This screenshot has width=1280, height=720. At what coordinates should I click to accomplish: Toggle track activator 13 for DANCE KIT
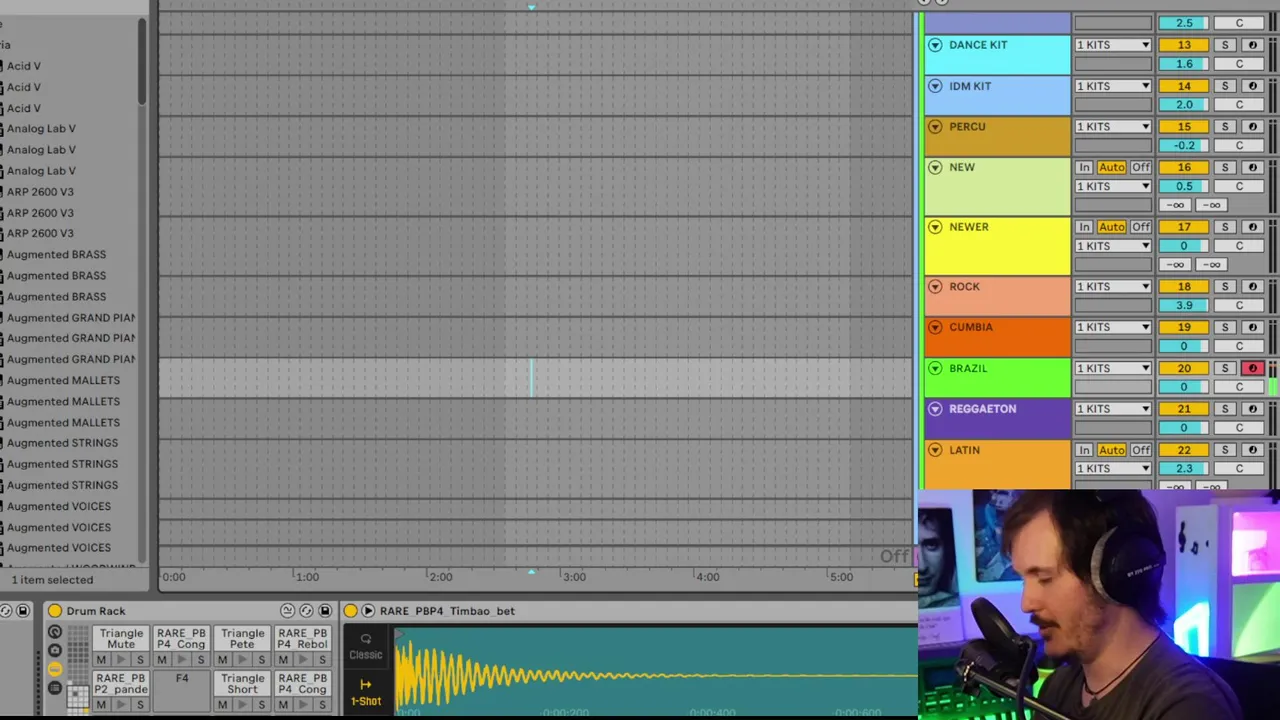pos(1184,45)
